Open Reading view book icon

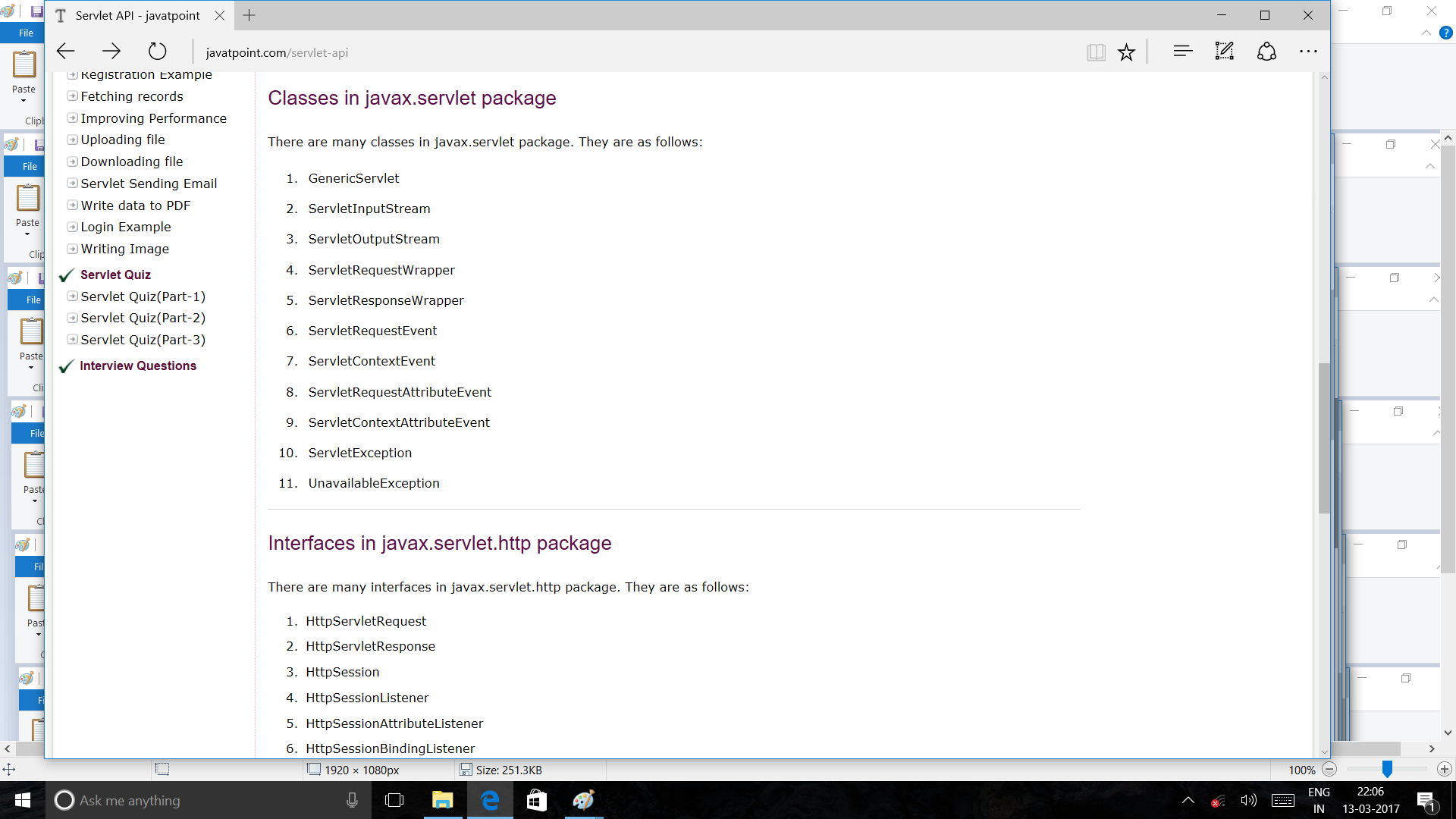coord(1095,52)
